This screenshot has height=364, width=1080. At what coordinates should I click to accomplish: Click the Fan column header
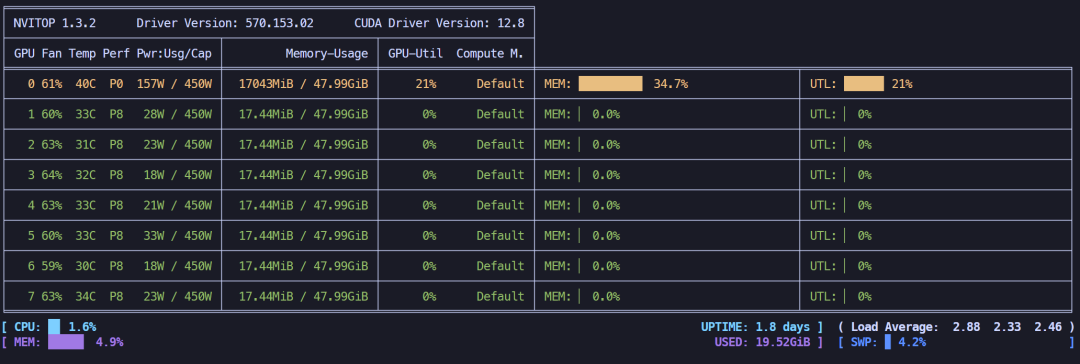pos(52,53)
